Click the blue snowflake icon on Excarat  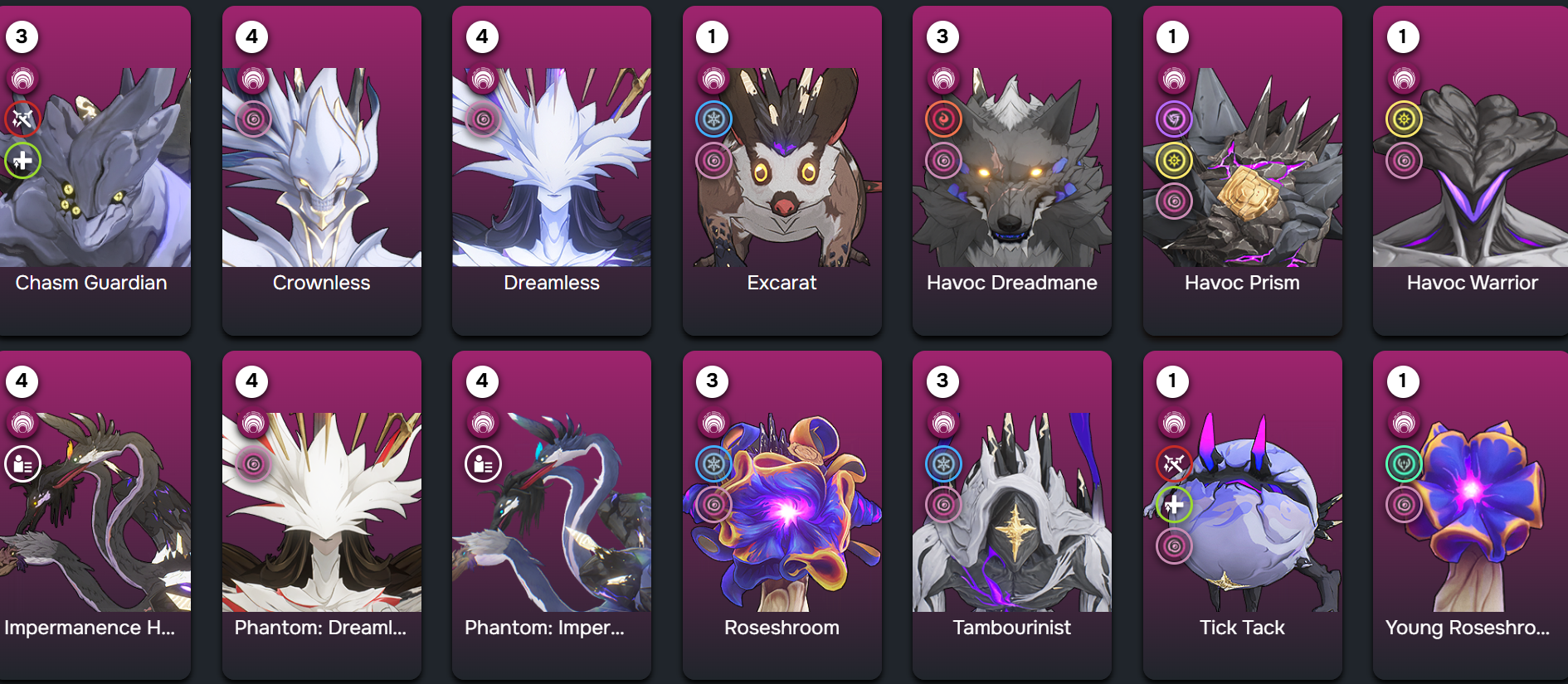tap(713, 119)
